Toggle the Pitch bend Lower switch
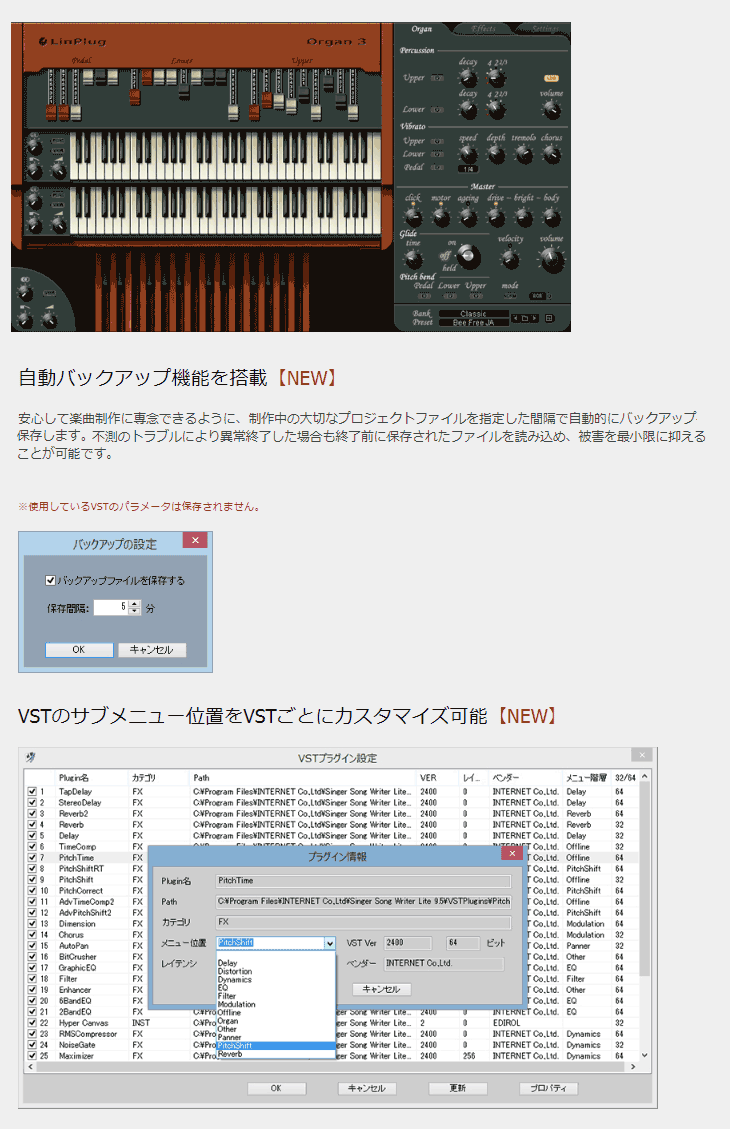The width and height of the screenshot is (730, 1129). [450, 296]
